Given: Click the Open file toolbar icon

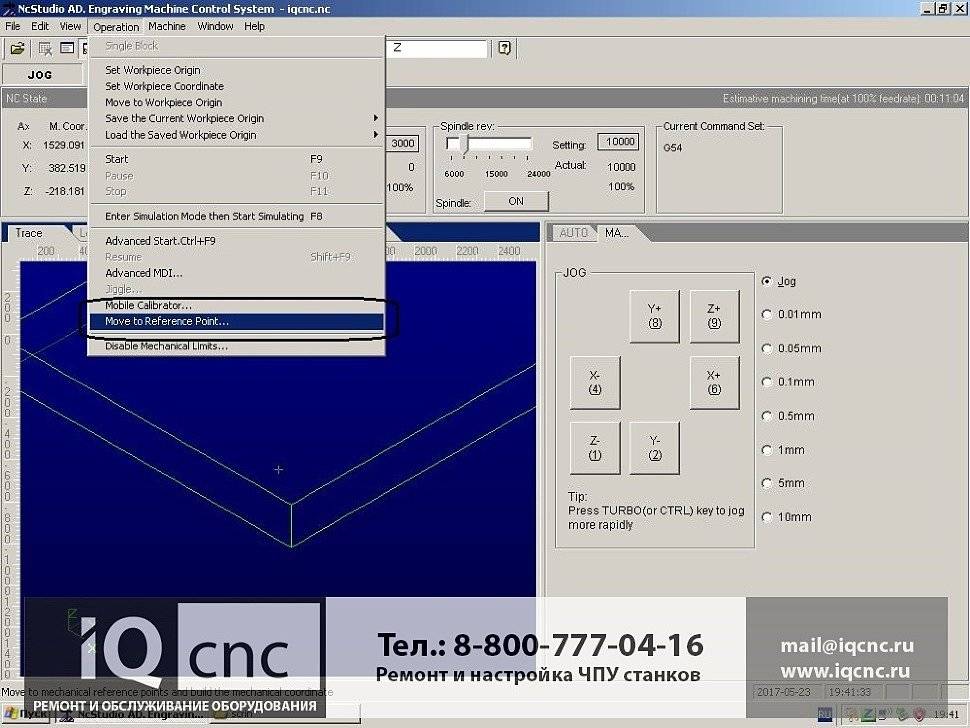Looking at the screenshot, I should [x=17, y=48].
